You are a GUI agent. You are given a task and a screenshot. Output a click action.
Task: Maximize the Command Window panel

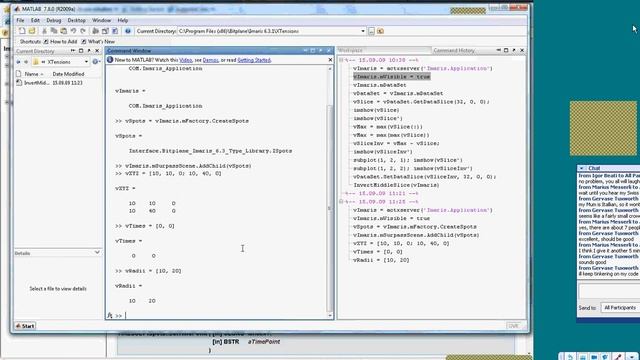coord(313,51)
